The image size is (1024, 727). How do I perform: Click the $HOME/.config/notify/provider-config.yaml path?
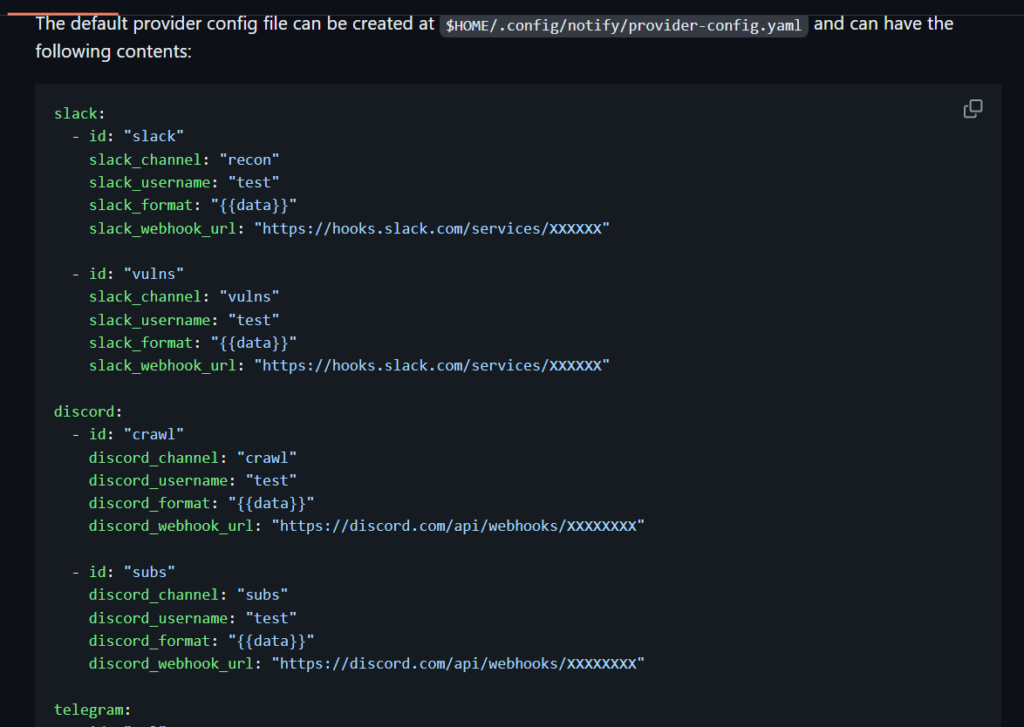click(x=624, y=25)
